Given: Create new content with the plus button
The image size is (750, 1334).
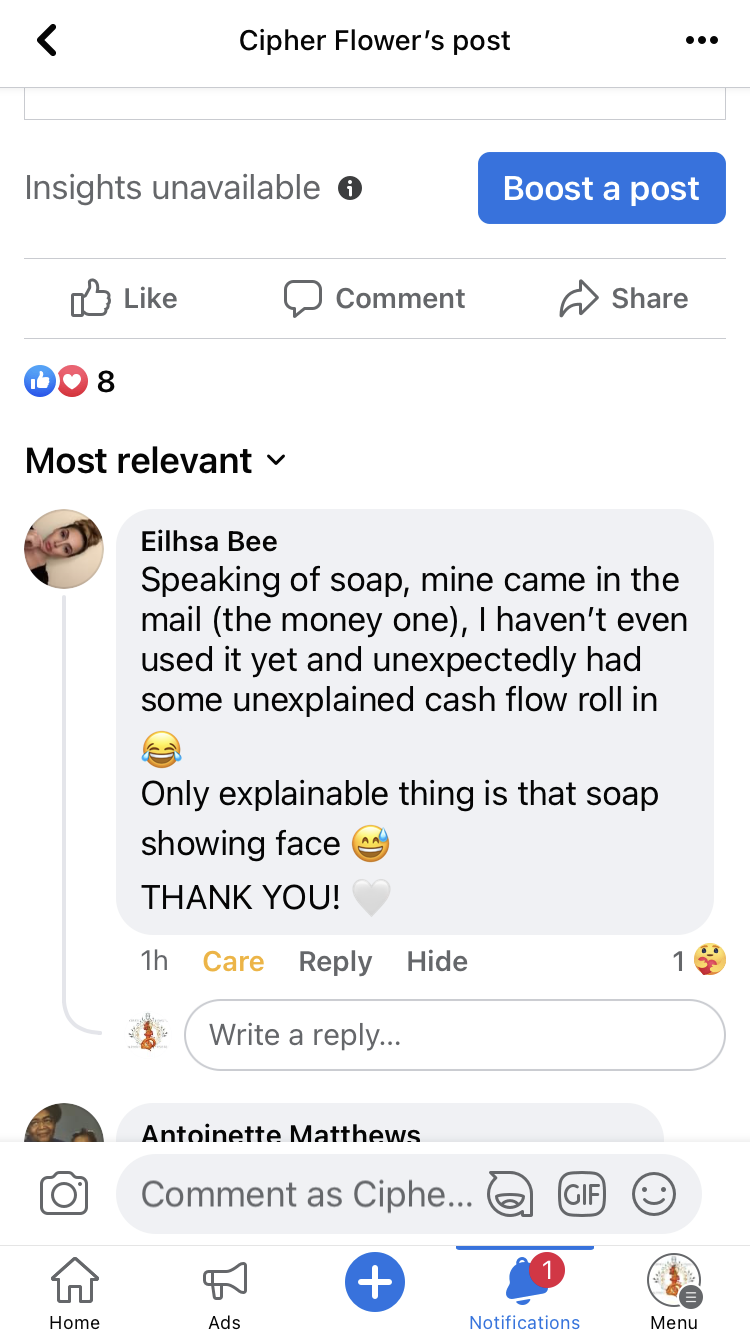Looking at the screenshot, I should (375, 1281).
